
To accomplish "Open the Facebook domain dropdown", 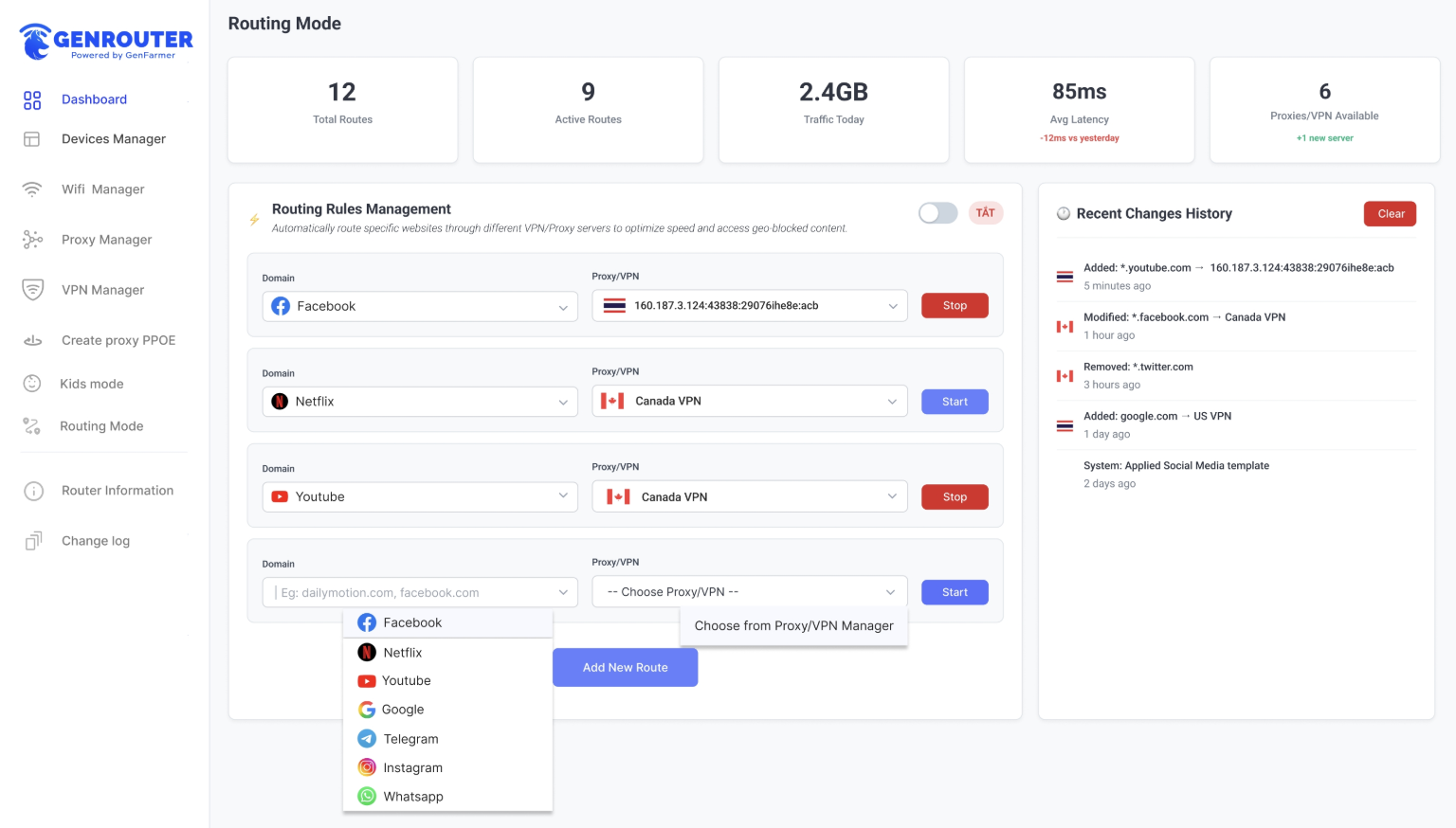I will [420, 306].
